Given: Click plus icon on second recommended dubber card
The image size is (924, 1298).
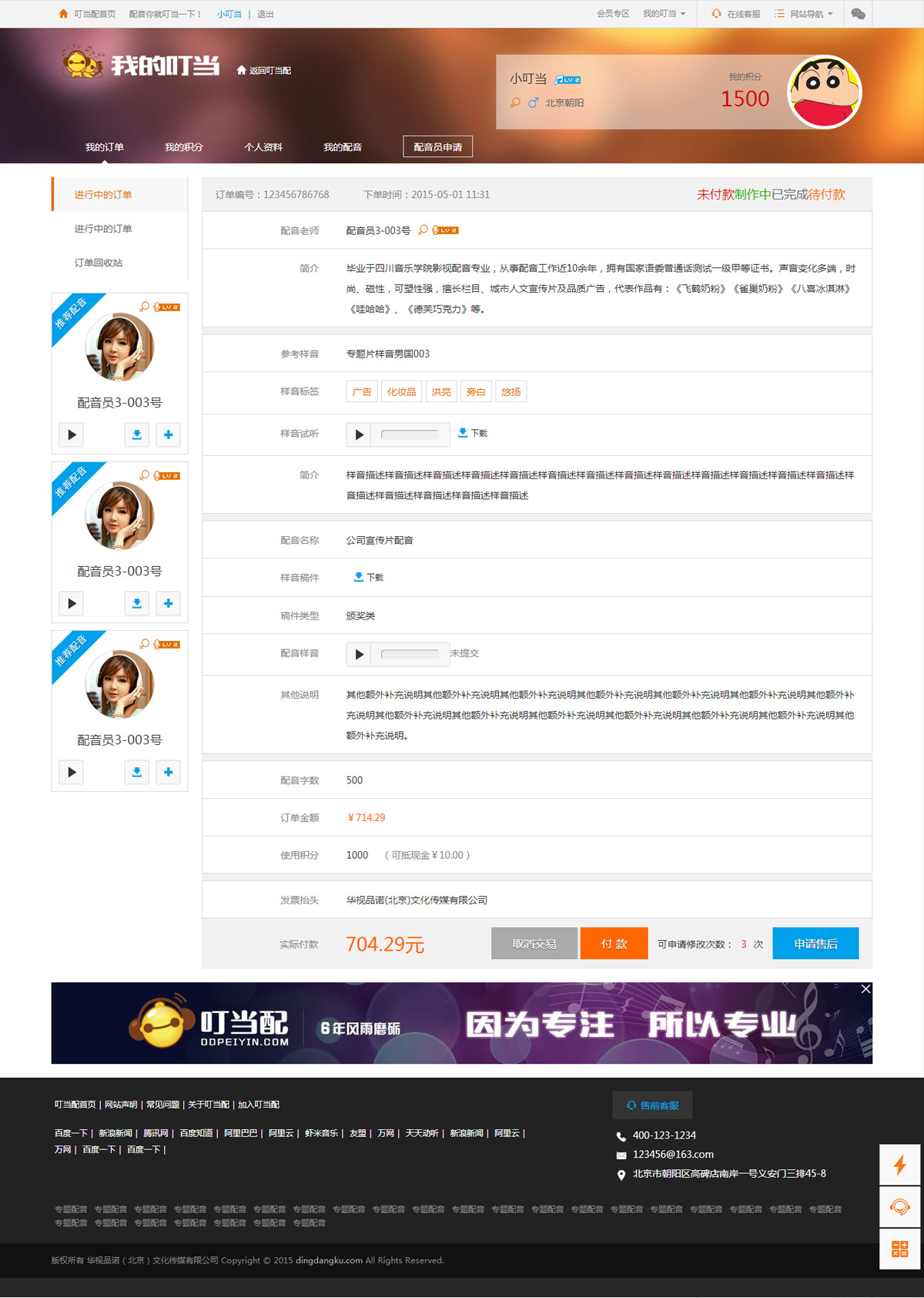Looking at the screenshot, I should tap(169, 603).
